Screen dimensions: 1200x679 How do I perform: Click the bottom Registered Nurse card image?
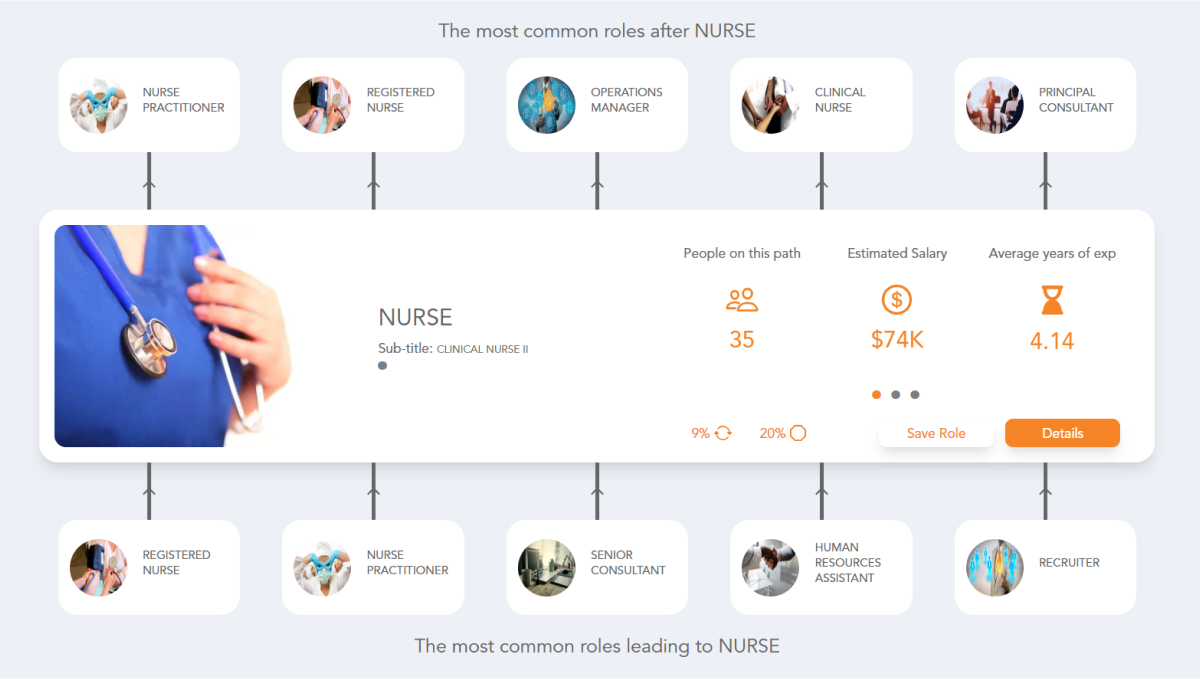(99, 567)
